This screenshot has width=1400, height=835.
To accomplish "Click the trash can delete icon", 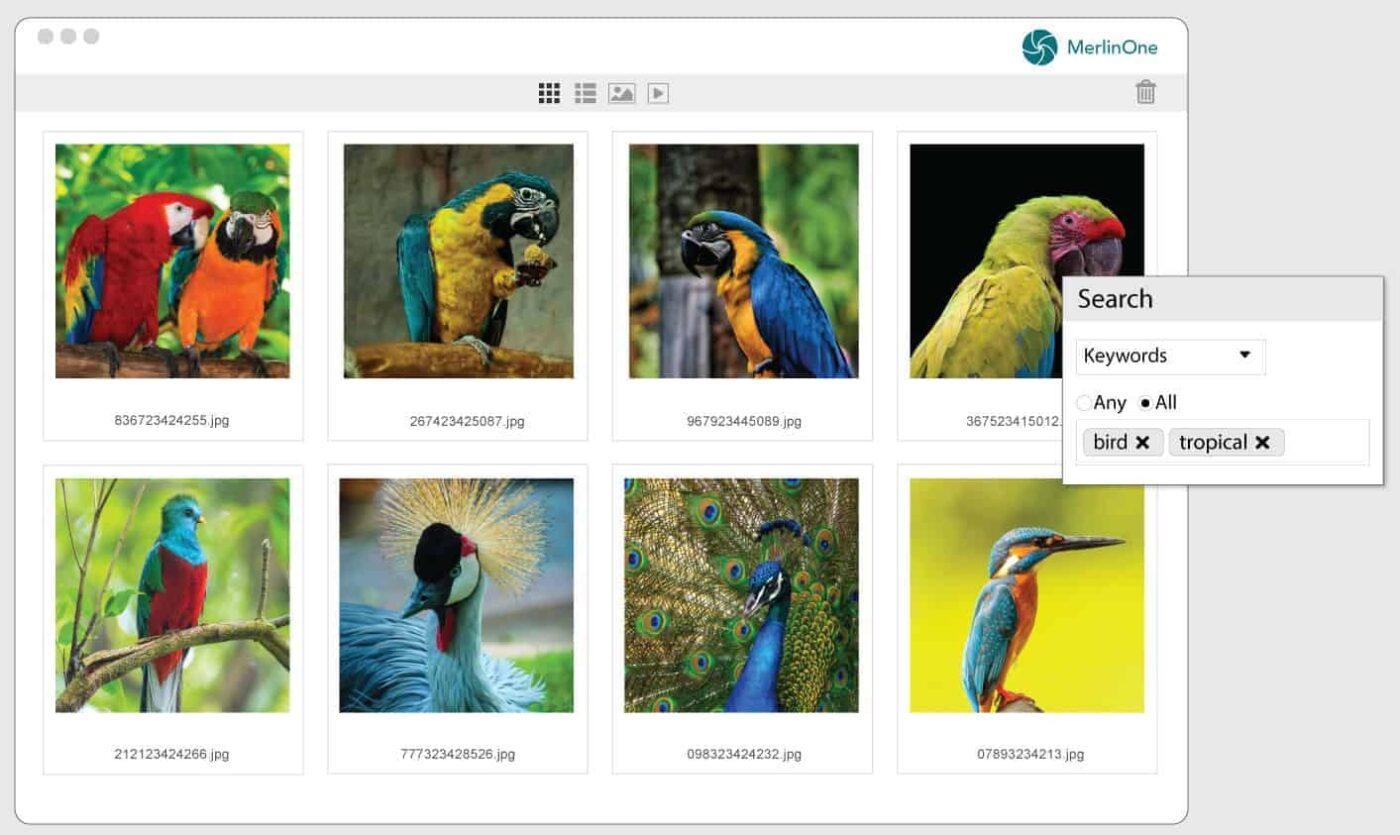I will pos(1146,92).
